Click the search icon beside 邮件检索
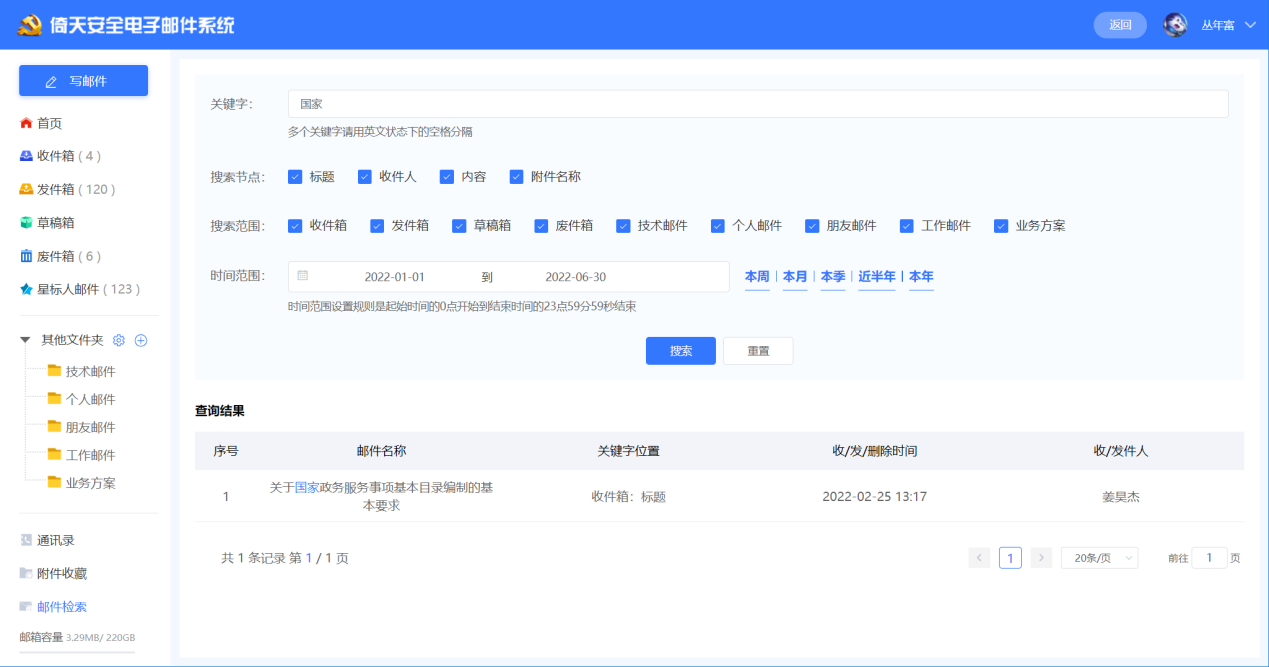This screenshot has height=667, width=1269. coord(26,606)
